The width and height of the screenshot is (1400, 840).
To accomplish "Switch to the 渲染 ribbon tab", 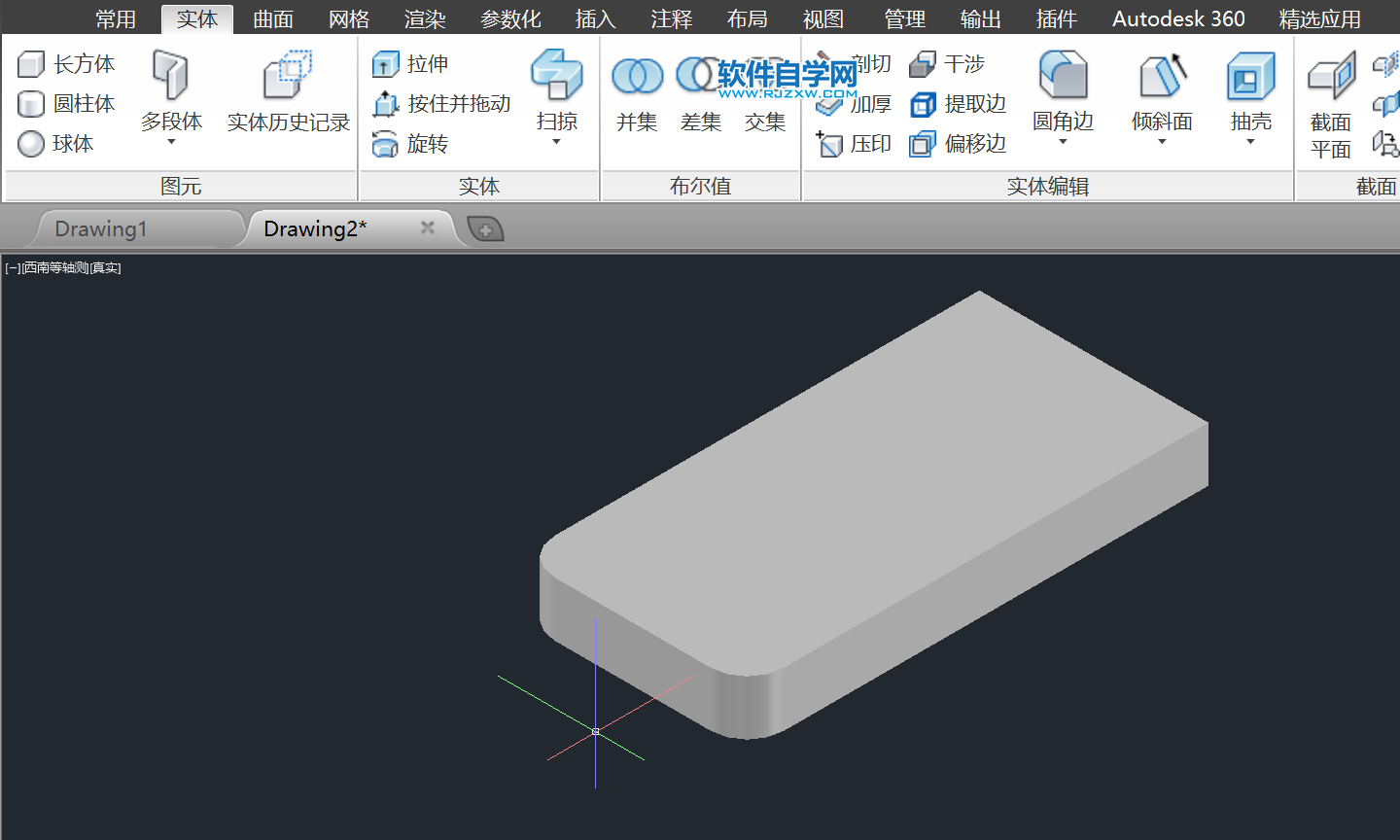I will point(425,18).
